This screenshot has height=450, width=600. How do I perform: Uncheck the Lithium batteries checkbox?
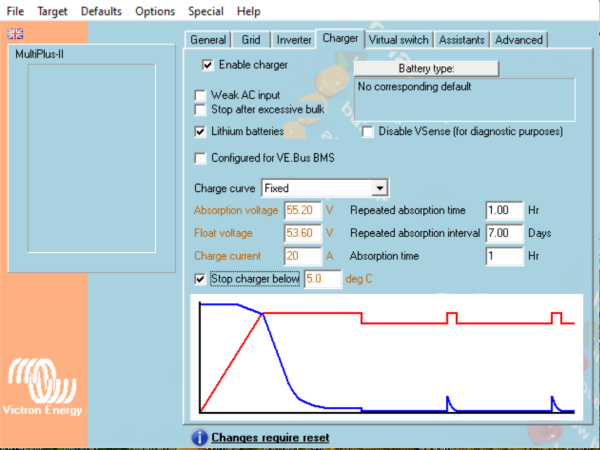point(200,132)
